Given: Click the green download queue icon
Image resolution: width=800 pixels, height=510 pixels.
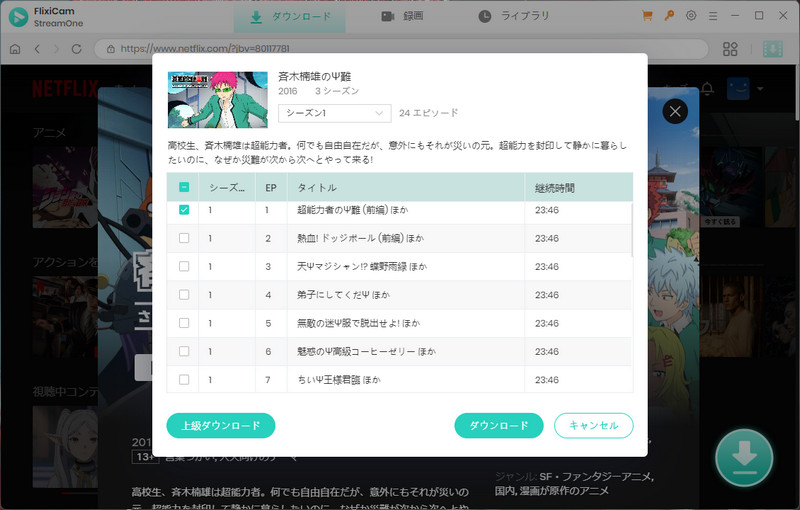Looking at the screenshot, I should [772, 49].
